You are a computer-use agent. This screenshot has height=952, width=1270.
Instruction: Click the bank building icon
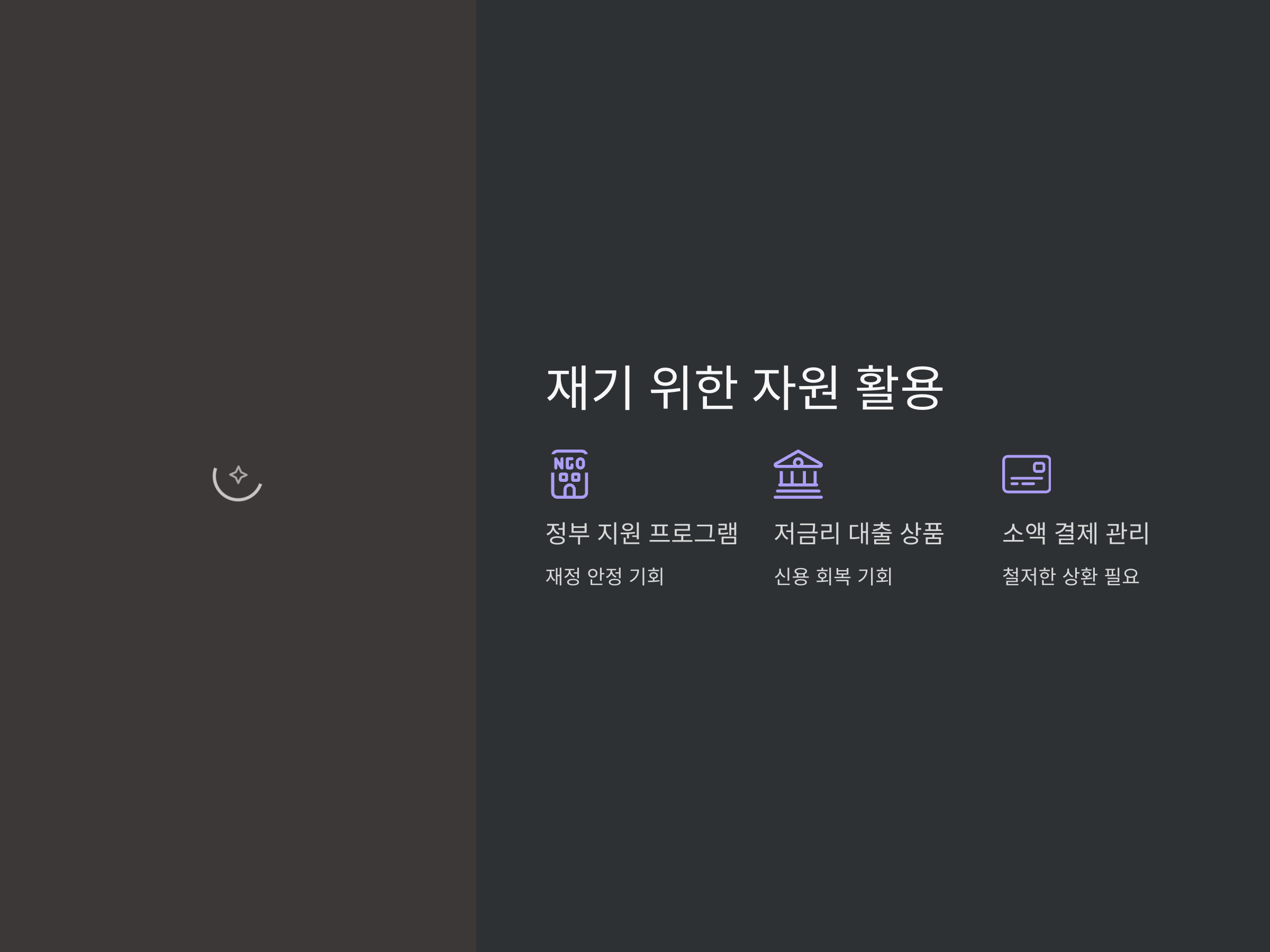[798, 474]
